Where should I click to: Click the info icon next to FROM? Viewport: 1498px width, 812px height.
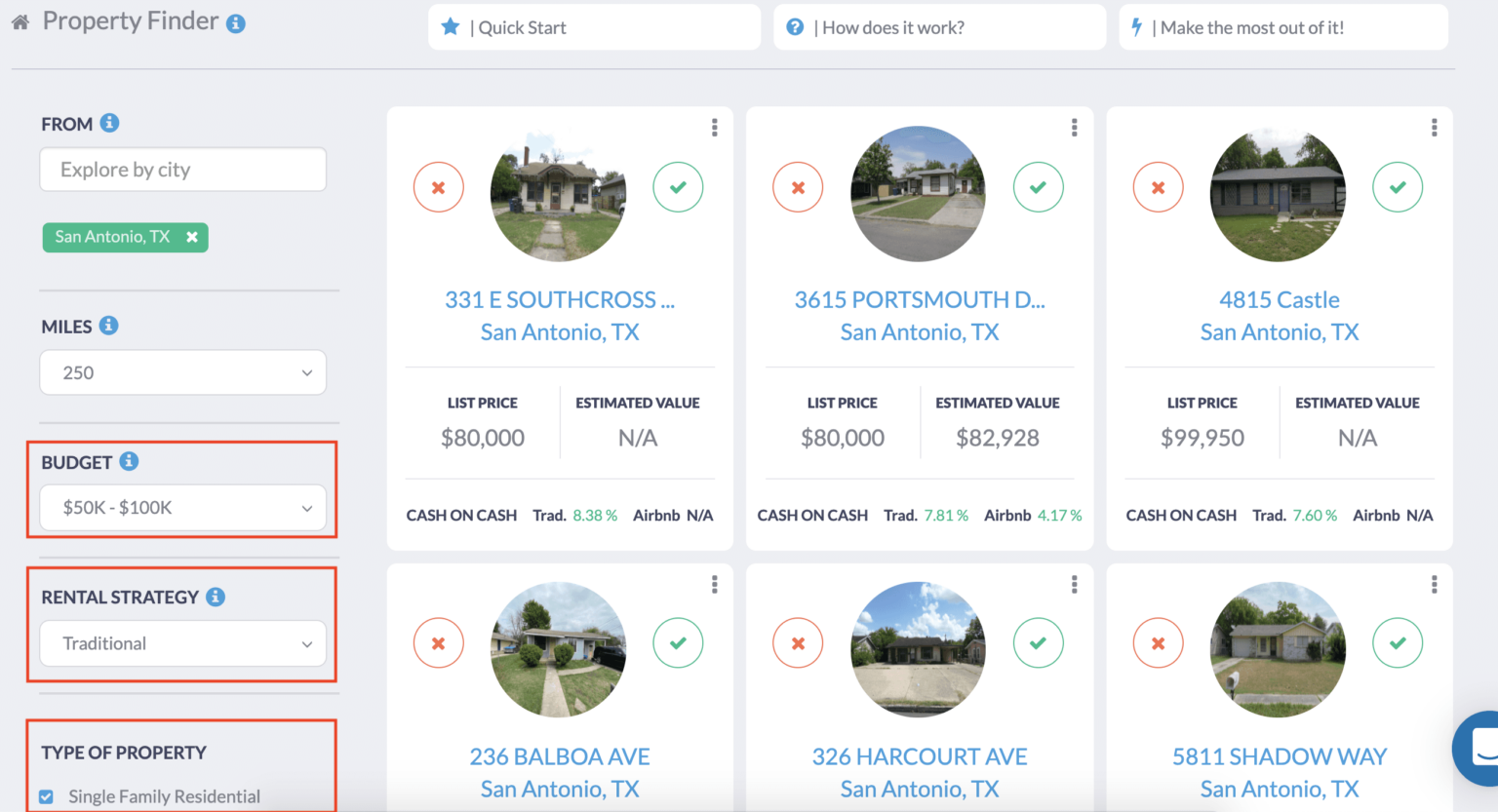coord(108,123)
